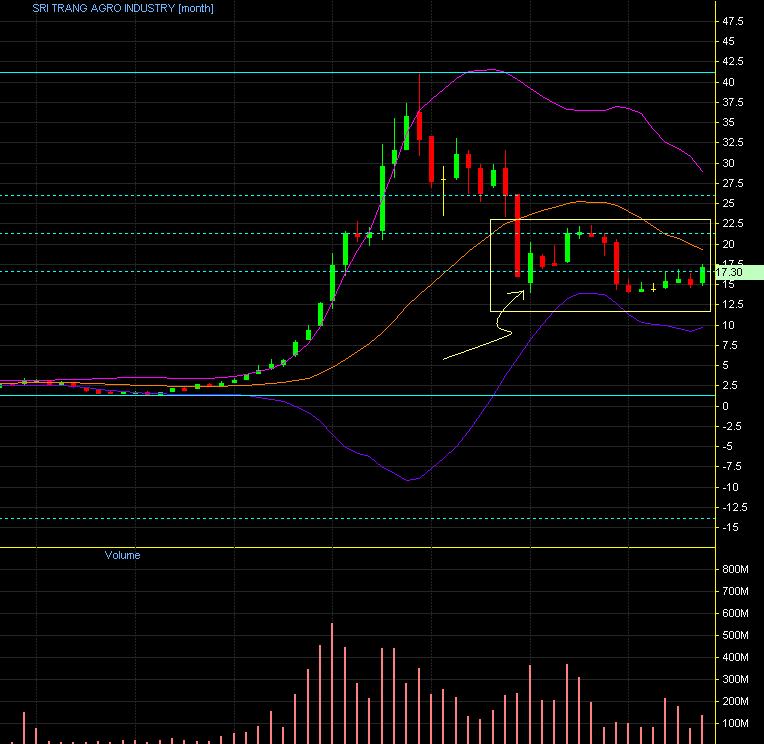Select the 100M volume axis label

736,723
